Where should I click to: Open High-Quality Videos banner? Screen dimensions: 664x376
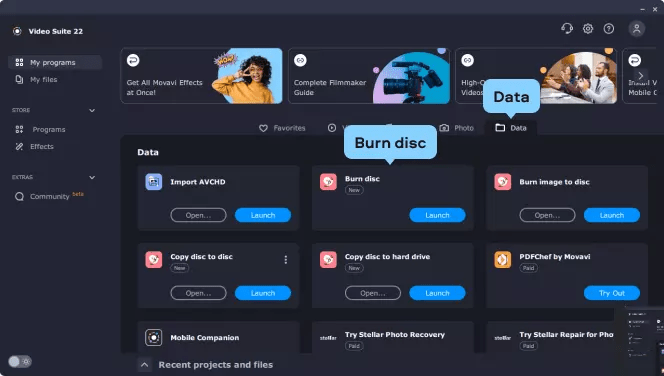[536, 76]
